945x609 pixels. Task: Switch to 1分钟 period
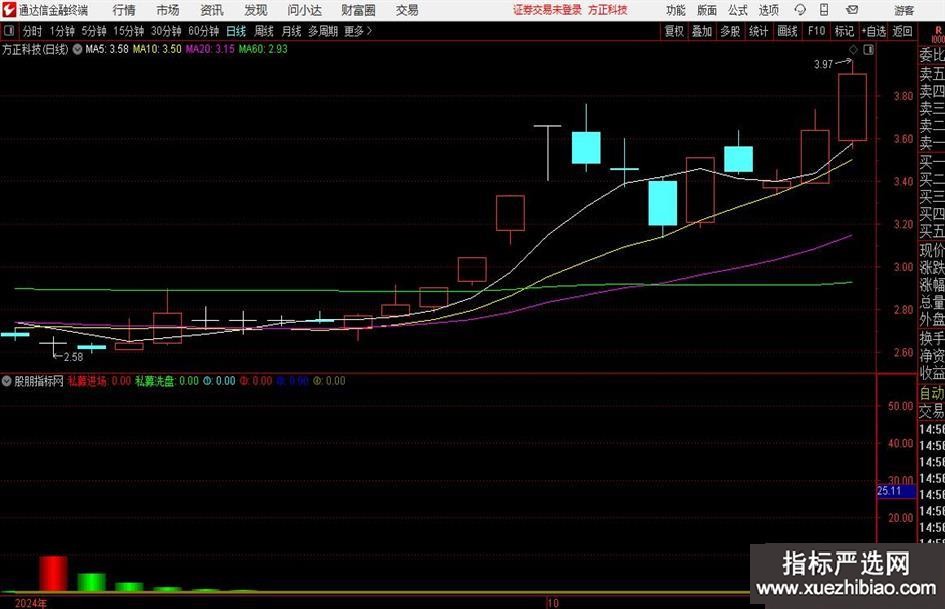[62, 31]
